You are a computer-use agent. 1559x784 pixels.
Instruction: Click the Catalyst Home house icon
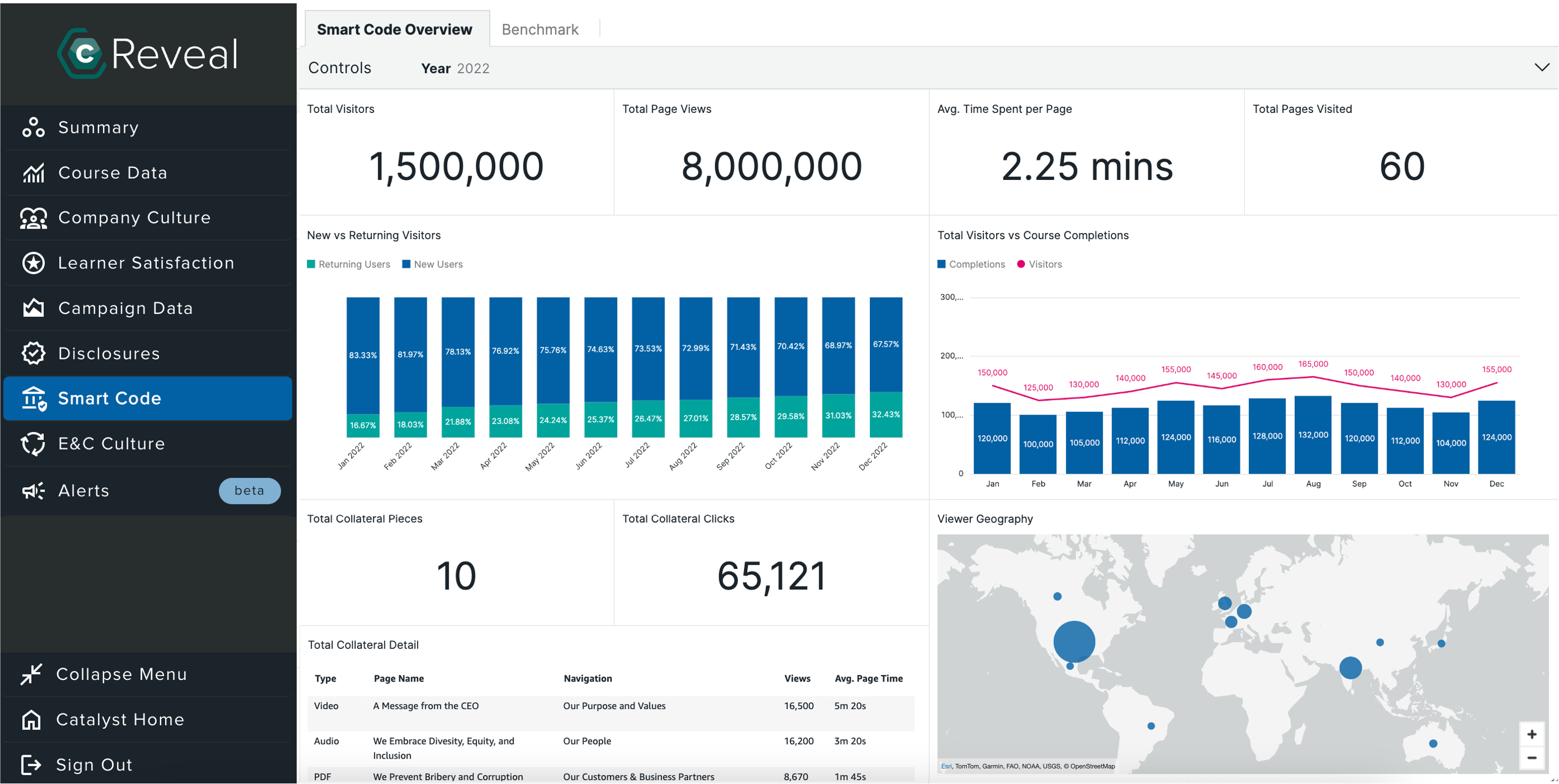pyautogui.click(x=32, y=720)
